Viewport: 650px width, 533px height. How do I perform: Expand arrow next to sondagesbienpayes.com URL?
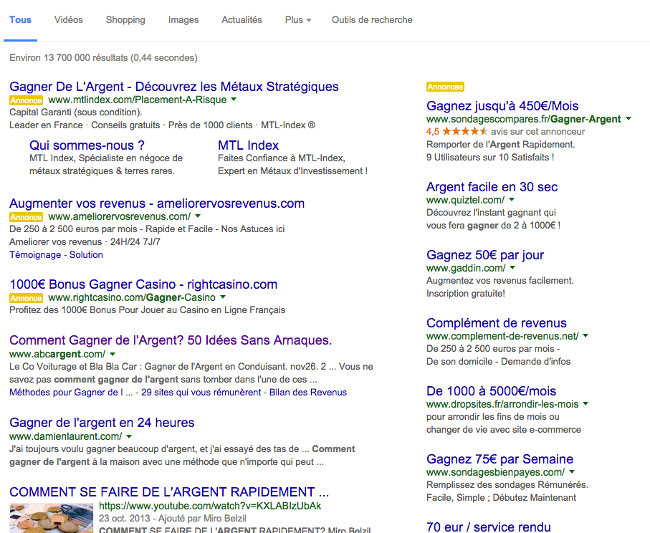(572, 472)
